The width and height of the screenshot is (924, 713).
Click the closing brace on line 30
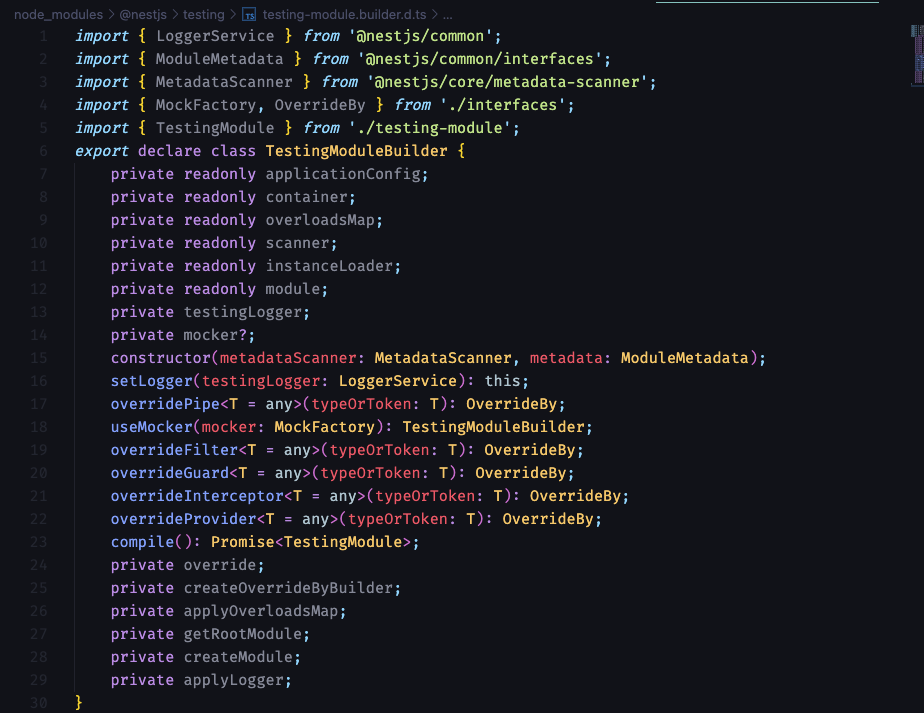pyautogui.click(x=79, y=703)
